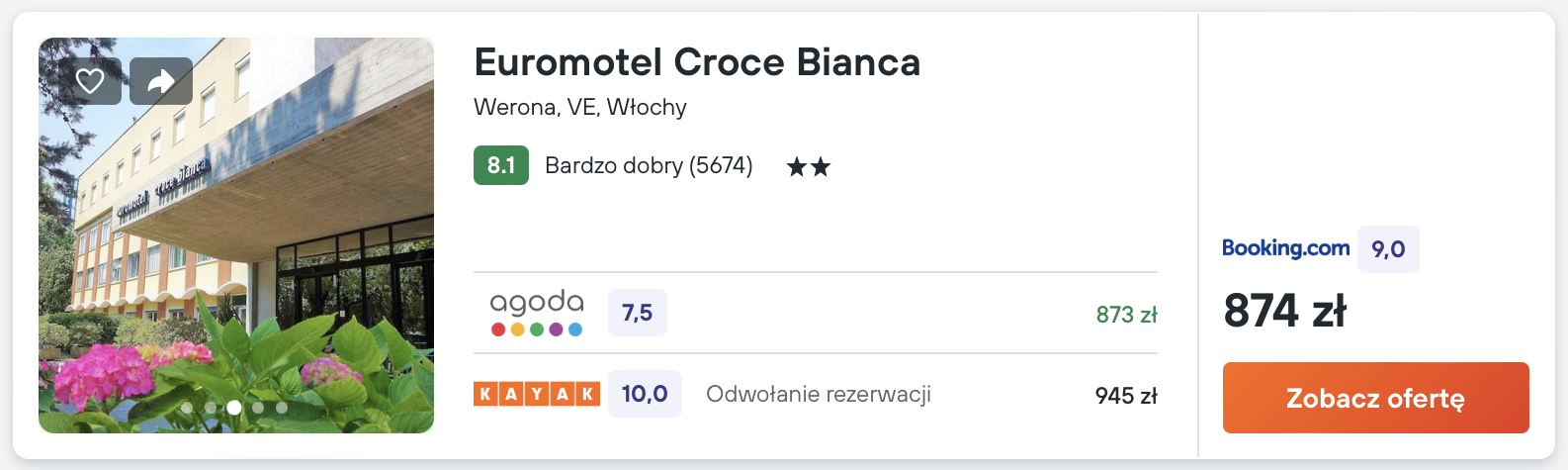The image size is (1568, 470).
Task: Choose the agoda 873 zł price
Action: coord(1126,315)
